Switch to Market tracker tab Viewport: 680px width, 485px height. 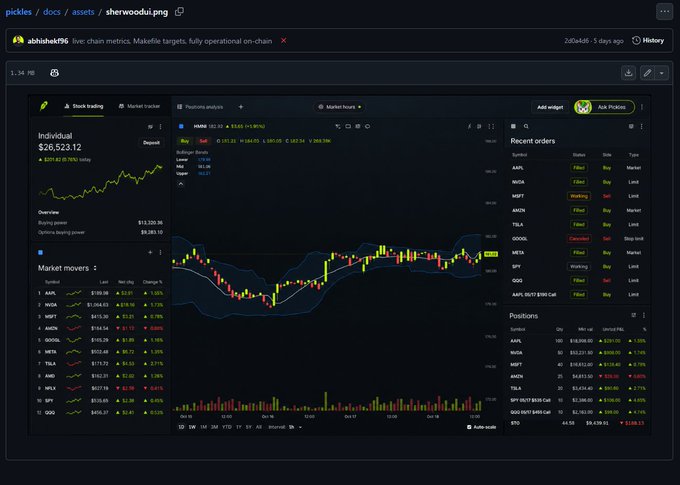tap(139, 106)
